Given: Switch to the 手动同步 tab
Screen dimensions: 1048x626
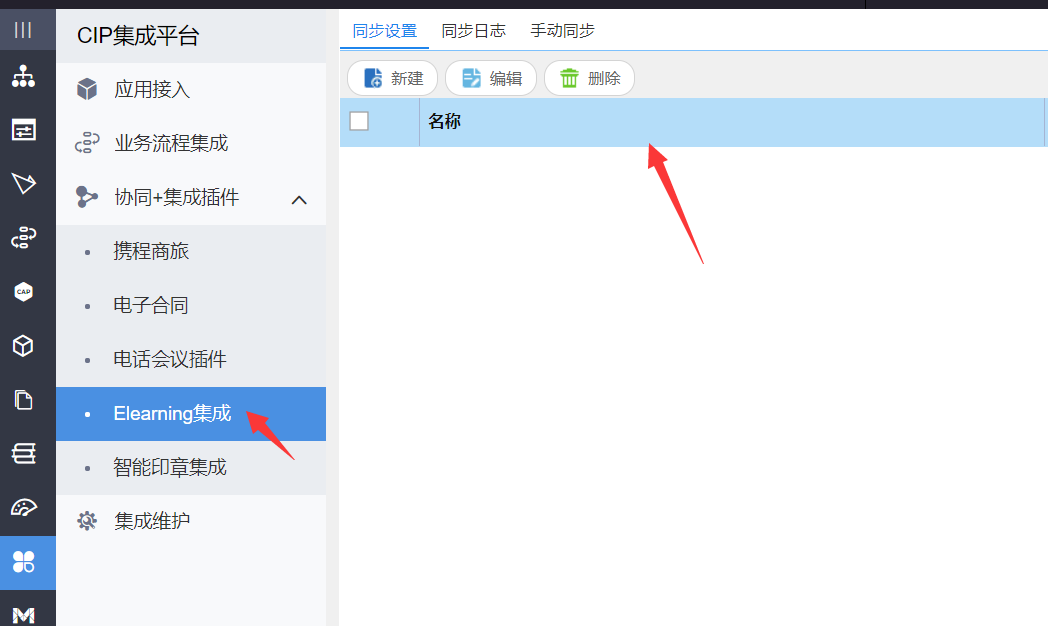Looking at the screenshot, I should click(x=562, y=31).
